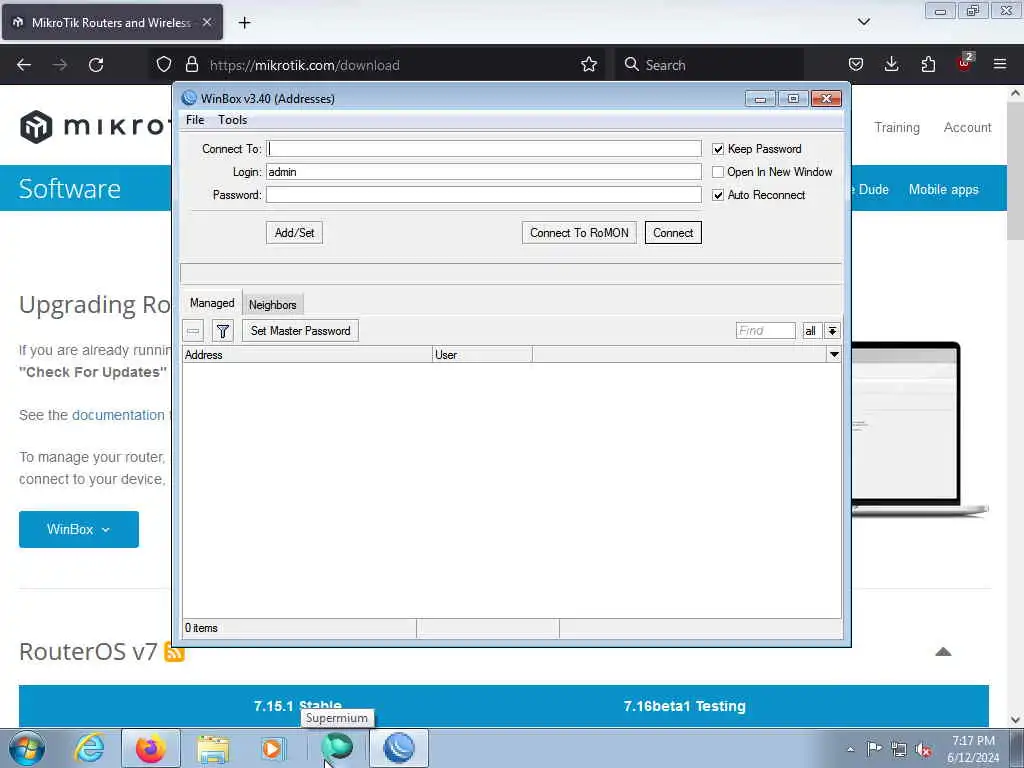Viewport: 1024px width, 768px height.
Task: Open the Training link in site header
Action: click(x=897, y=127)
